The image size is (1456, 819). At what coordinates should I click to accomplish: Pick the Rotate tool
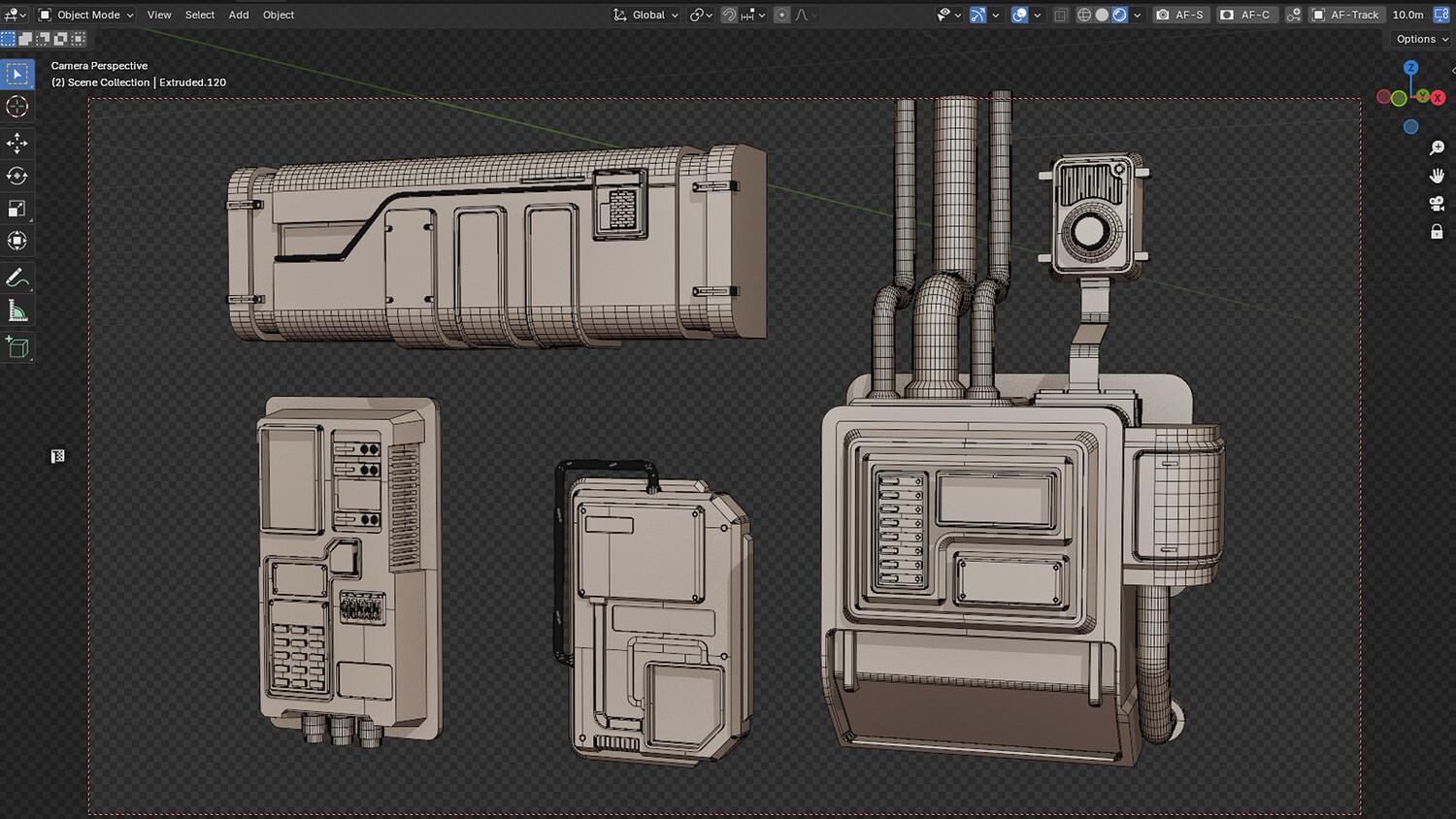tap(17, 176)
